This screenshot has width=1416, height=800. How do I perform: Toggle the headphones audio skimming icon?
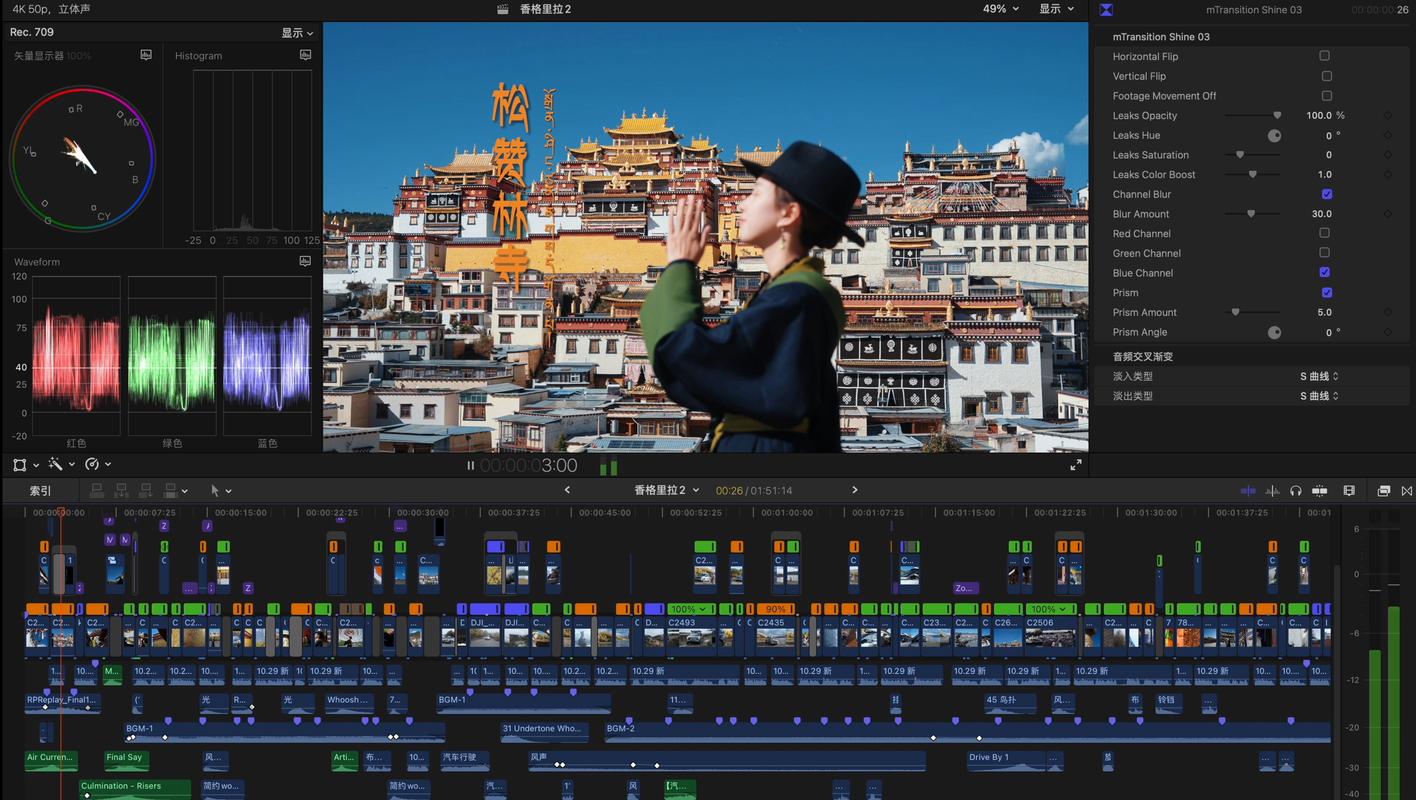pos(1296,491)
